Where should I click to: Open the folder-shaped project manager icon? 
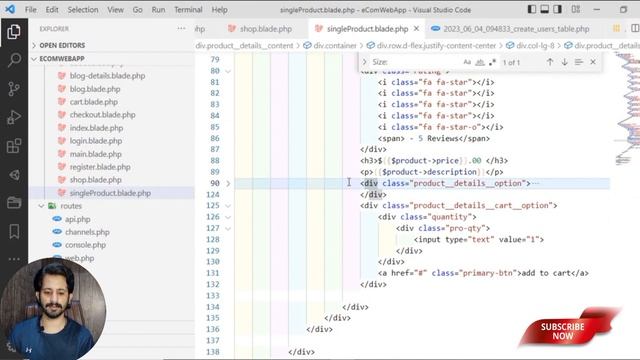[x=14, y=202]
